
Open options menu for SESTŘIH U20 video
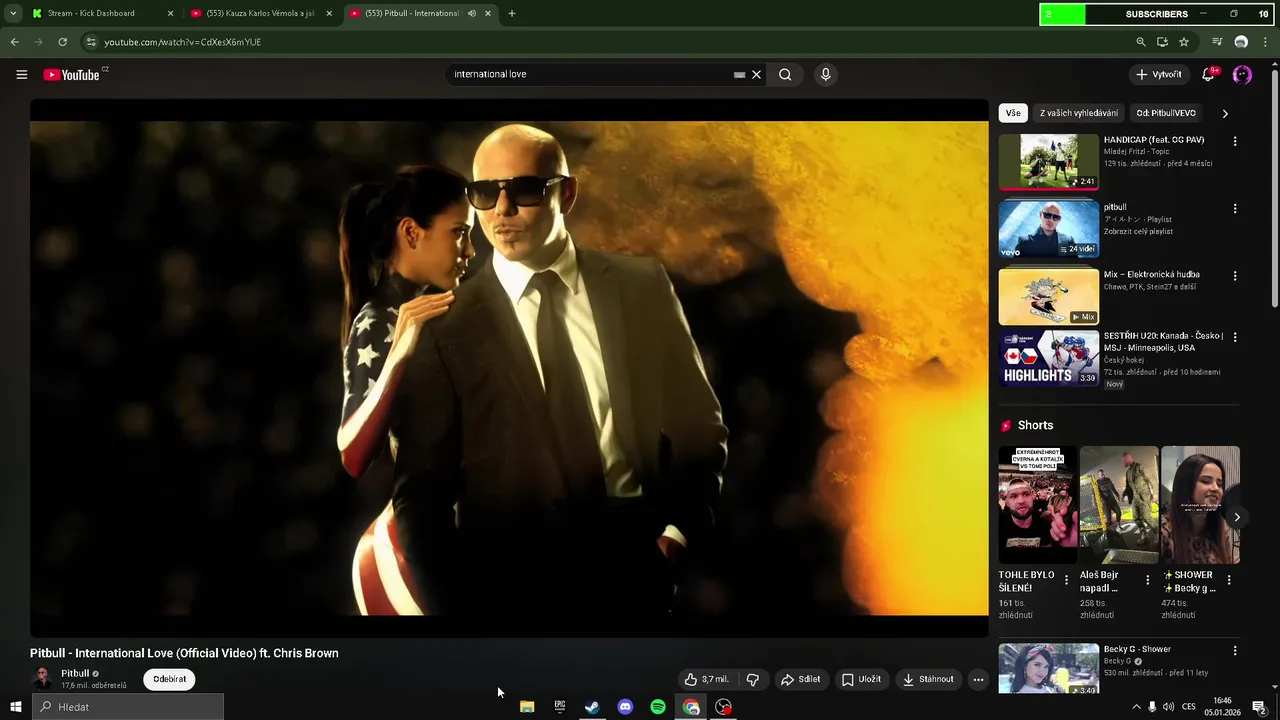(x=1235, y=337)
